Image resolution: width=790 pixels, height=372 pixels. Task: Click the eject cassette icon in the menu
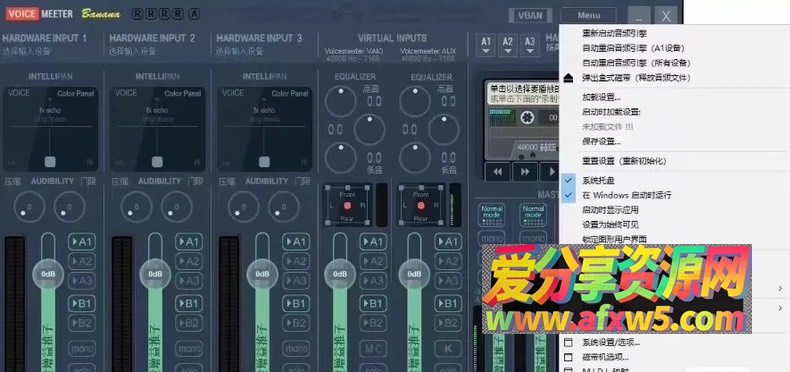569,78
